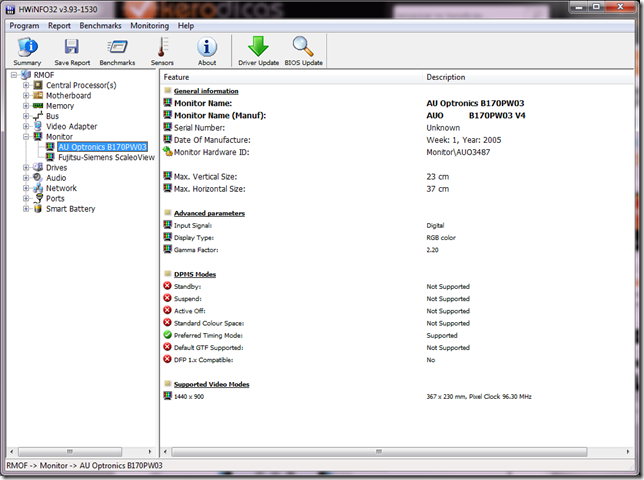Collapse the RMOF root node
Image resolution: width=644 pixels, height=480 pixels.
[14, 75]
